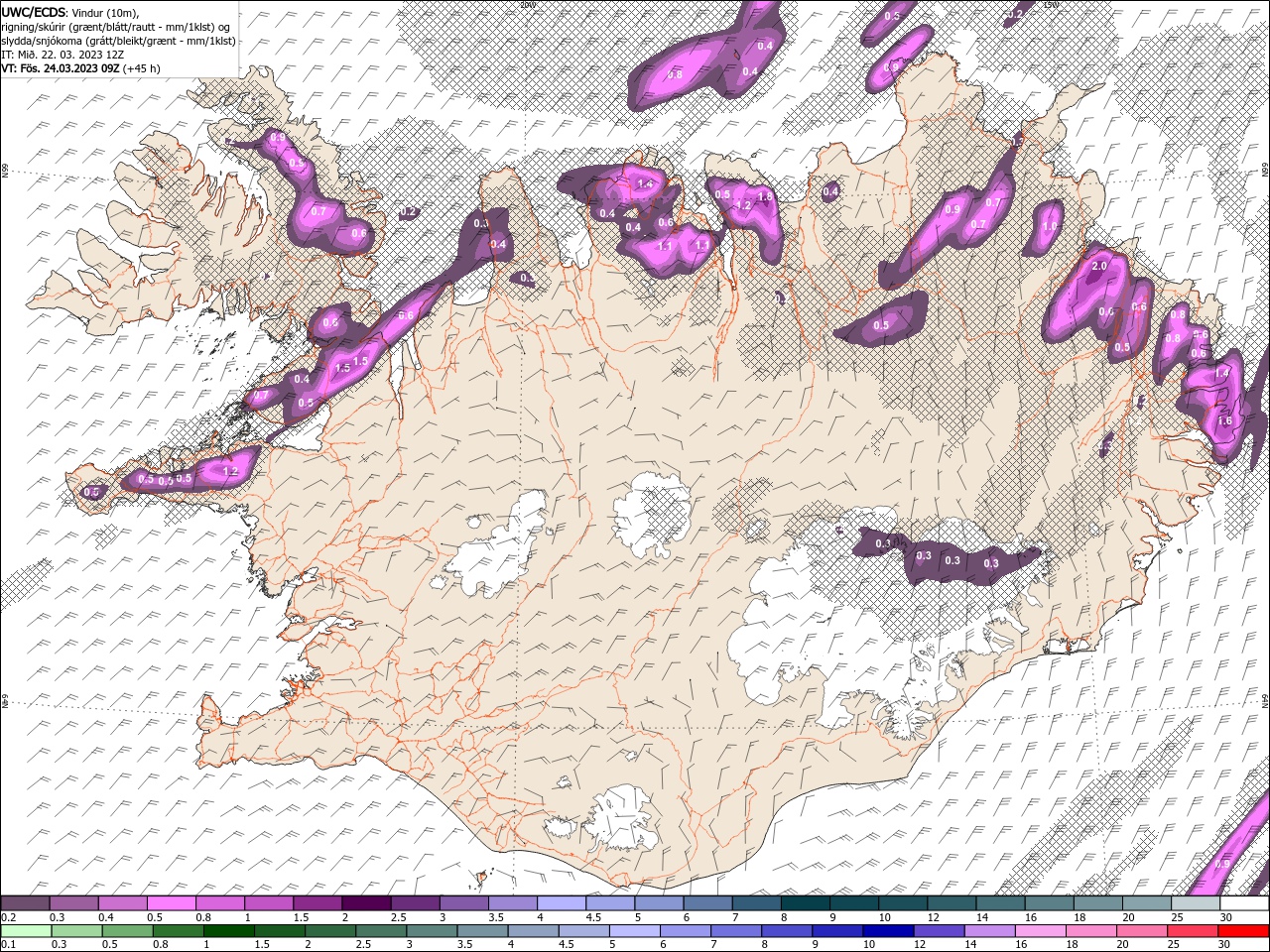Screen dimensions: 1270x952
Task: Click the slate blue 6 snowfall swatch
Action: (707, 903)
